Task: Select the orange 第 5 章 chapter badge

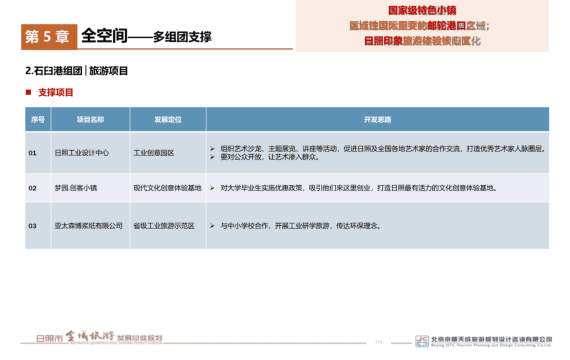Action: point(49,37)
